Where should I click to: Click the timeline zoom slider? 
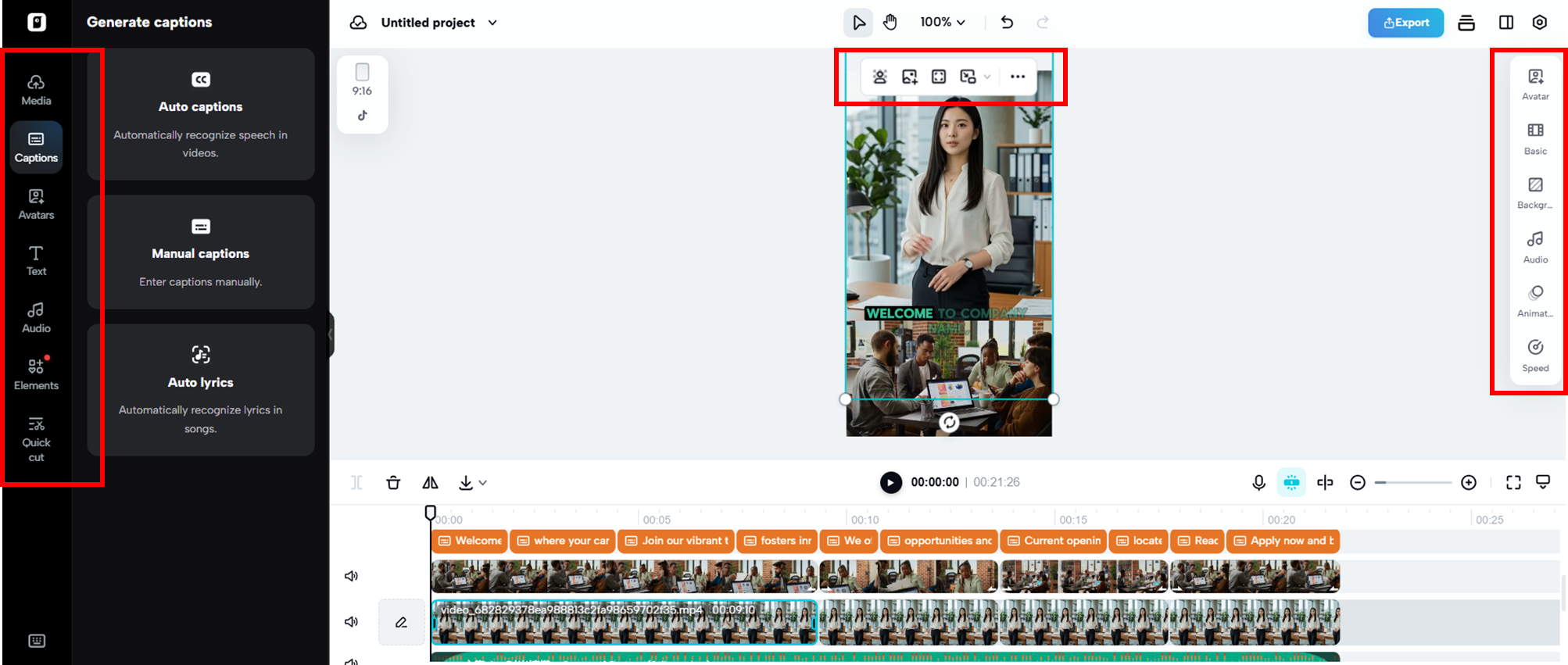(1413, 483)
